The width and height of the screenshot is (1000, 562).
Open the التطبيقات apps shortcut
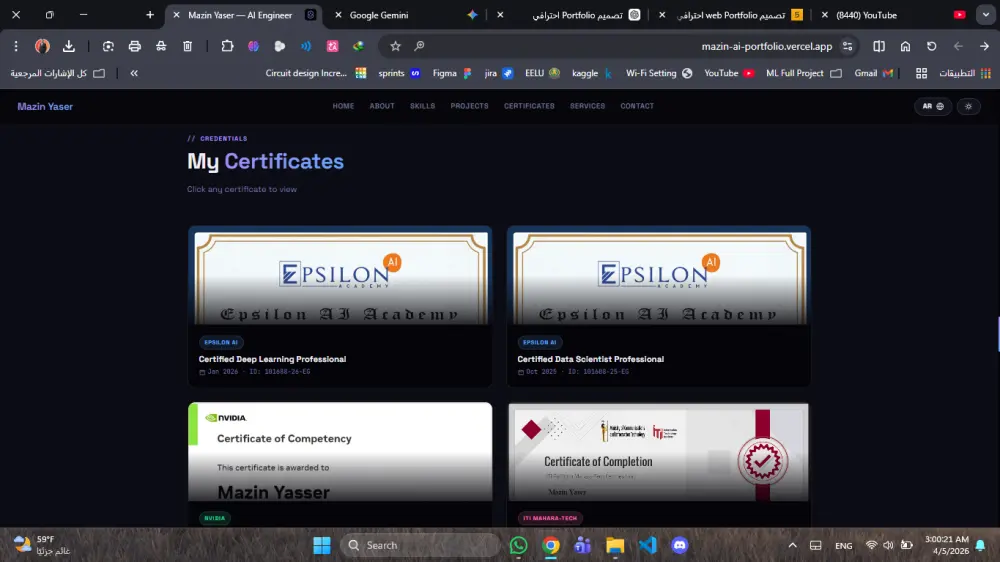pyautogui.click(x=965, y=73)
